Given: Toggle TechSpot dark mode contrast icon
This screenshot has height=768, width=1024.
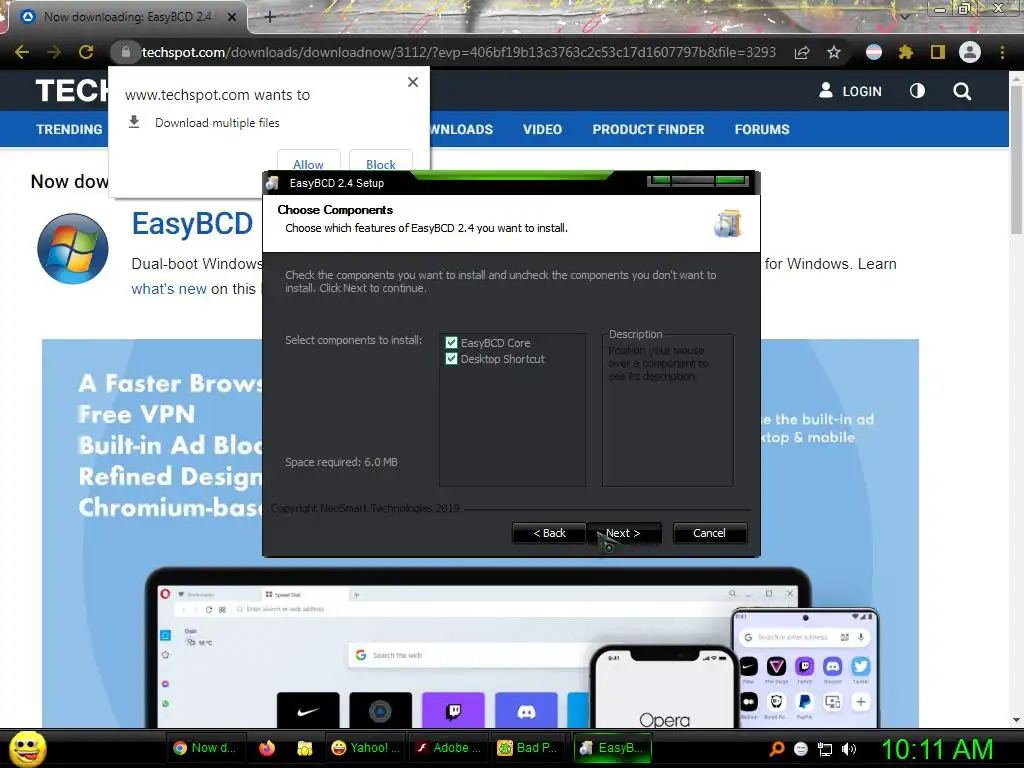Looking at the screenshot, I should tap(918, 91).
